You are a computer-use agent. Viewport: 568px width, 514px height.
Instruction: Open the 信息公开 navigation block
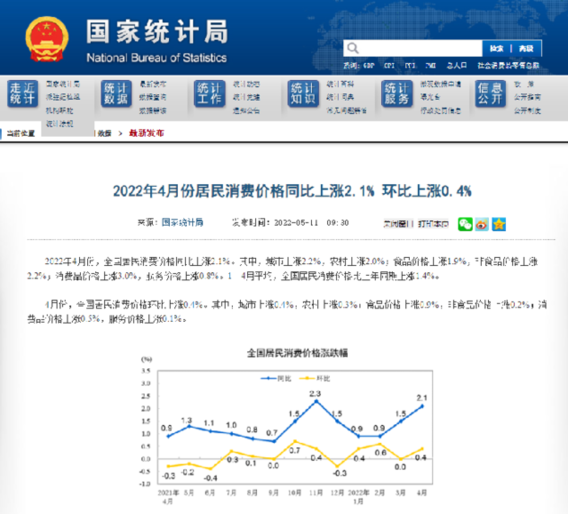490,94
